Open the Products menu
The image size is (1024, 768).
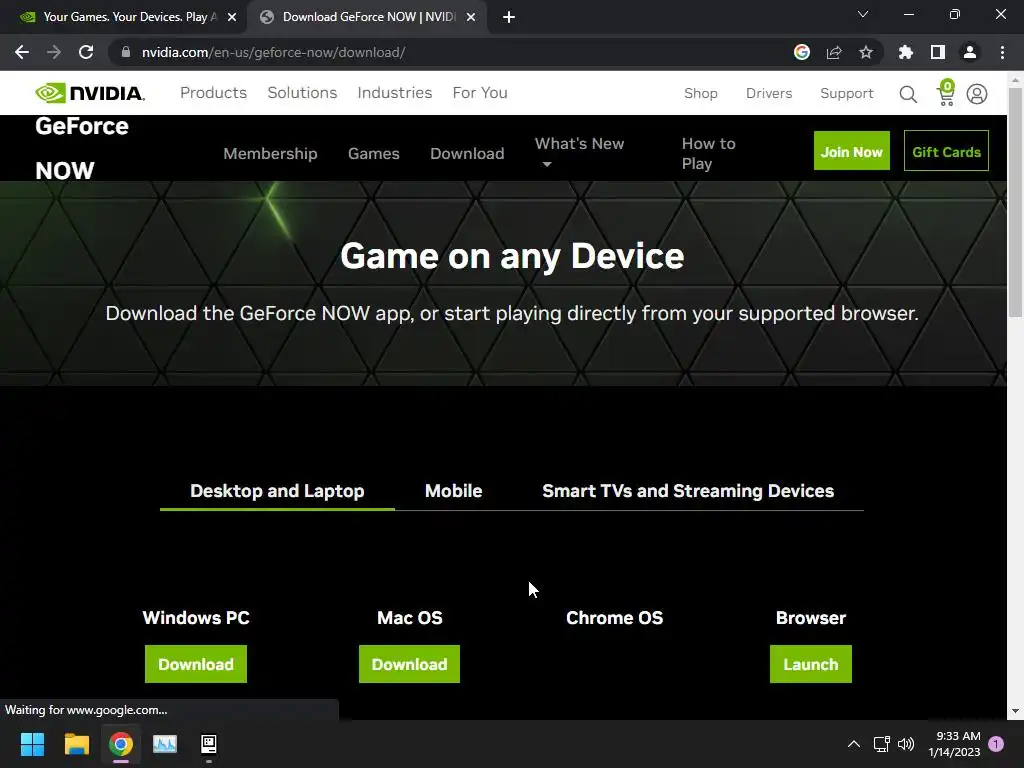pos(214,93)
